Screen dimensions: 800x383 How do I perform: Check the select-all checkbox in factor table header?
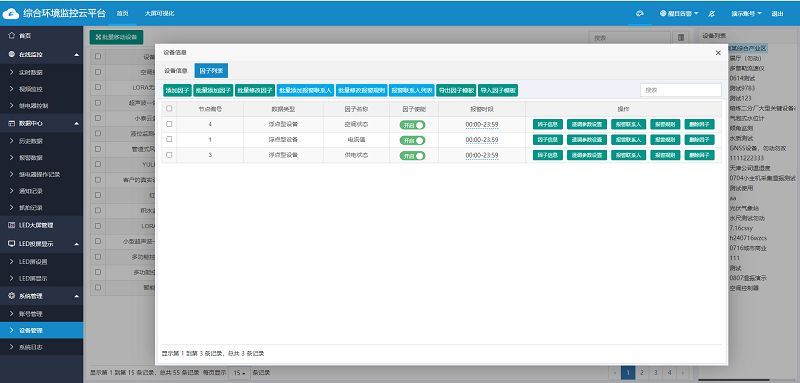169,108
